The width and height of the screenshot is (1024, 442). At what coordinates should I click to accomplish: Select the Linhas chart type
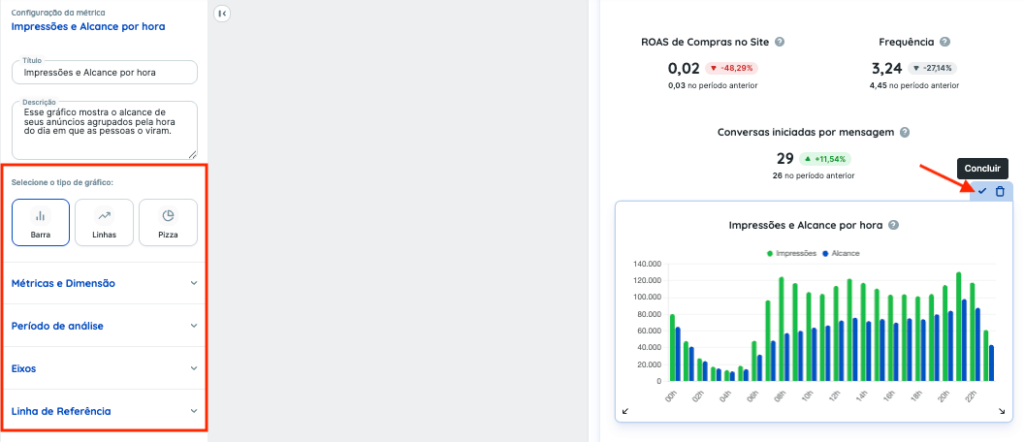[x=104, y=223]
